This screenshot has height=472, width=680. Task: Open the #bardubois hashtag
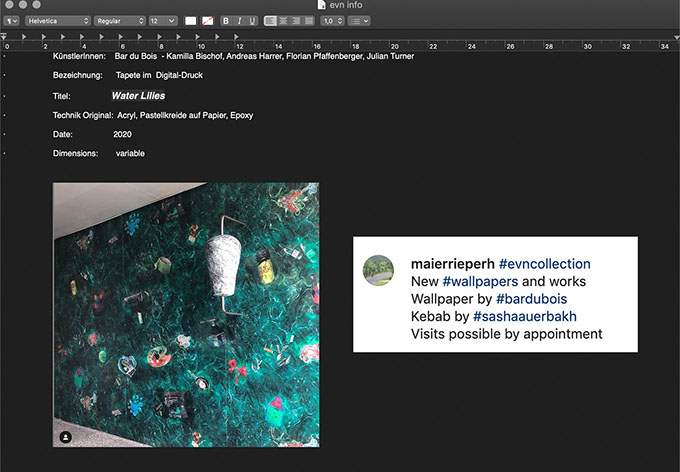pyautogui.click(x=532, y=299)
